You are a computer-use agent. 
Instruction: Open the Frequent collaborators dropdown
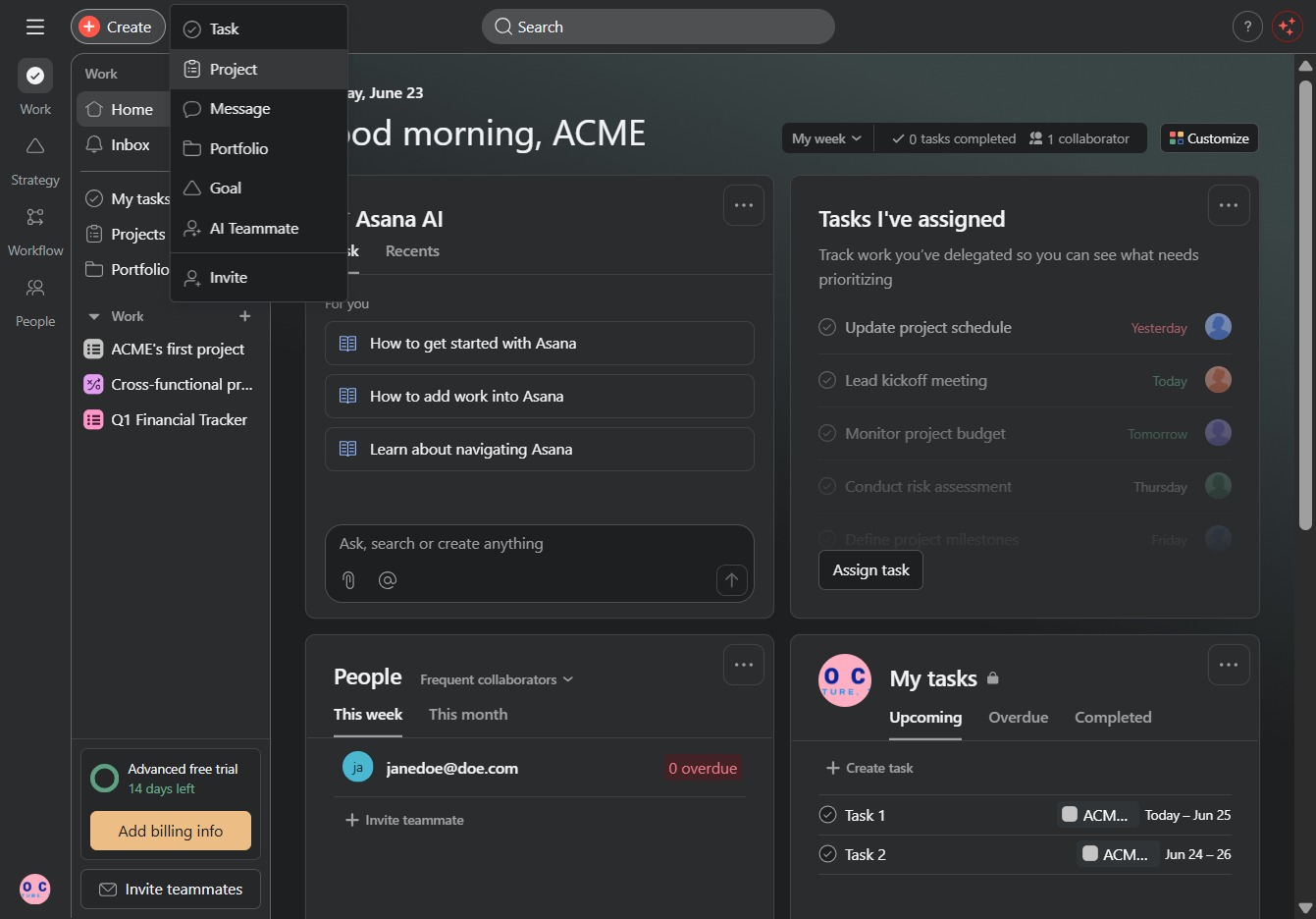[x=497, y=679]
